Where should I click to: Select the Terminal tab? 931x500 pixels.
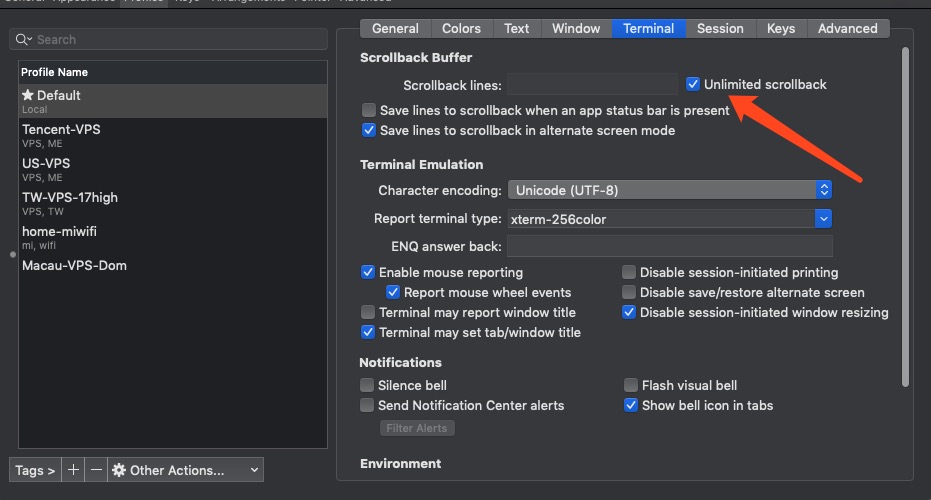tap(648, 29)
